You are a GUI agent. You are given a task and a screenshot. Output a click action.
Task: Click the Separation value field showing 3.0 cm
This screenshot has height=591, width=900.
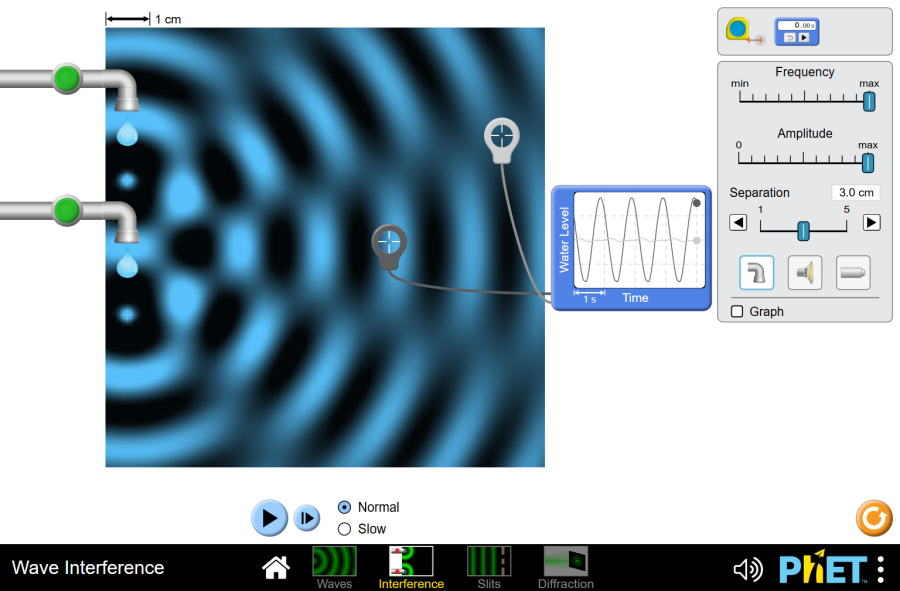coord(855,192)
